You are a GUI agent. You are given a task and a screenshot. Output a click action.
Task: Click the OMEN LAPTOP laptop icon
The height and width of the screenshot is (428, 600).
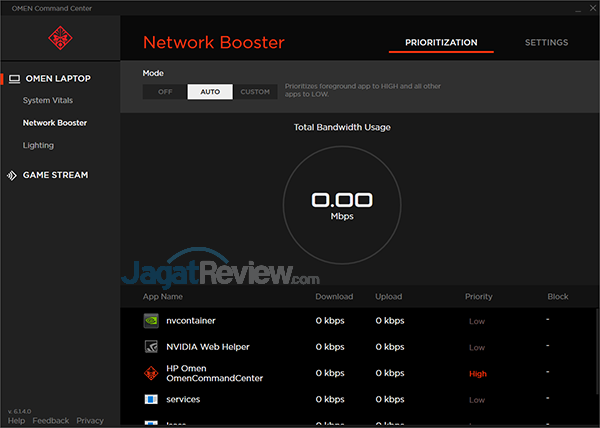click(x=14, y=79)
